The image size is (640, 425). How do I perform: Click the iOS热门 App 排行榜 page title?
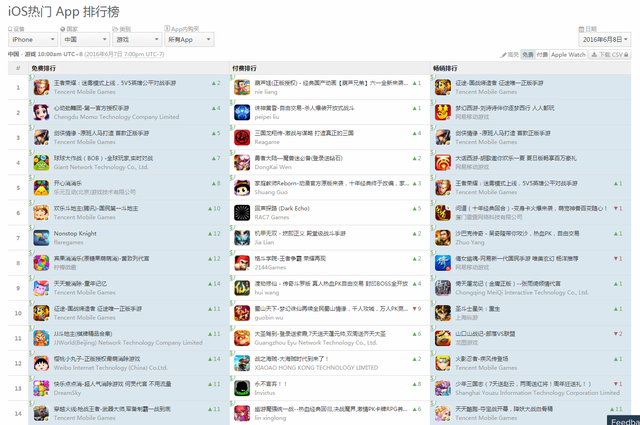pos(64,12)
